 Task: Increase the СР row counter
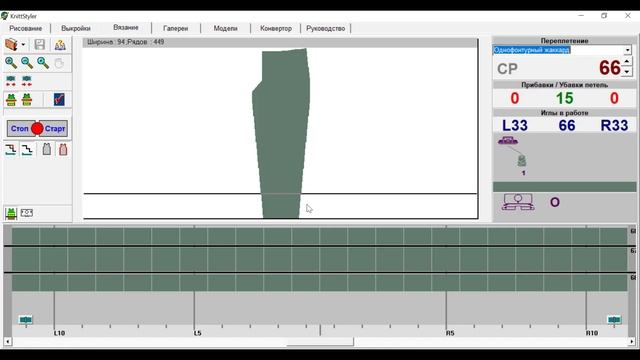click(x=627, y=62)
